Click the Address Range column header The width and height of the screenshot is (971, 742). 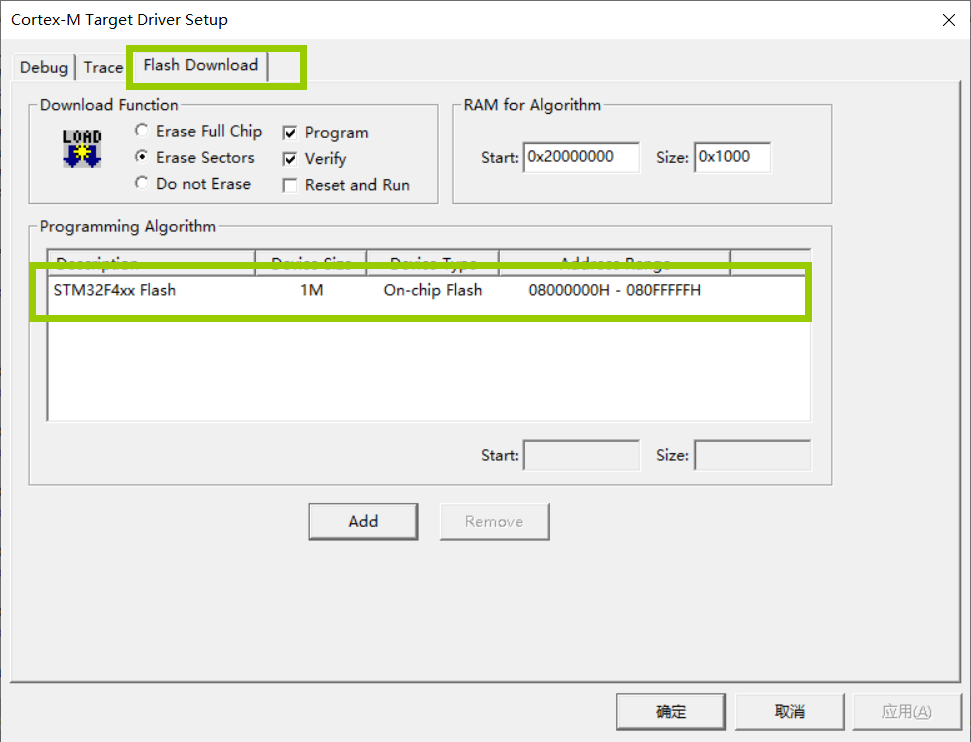(615, 262)
